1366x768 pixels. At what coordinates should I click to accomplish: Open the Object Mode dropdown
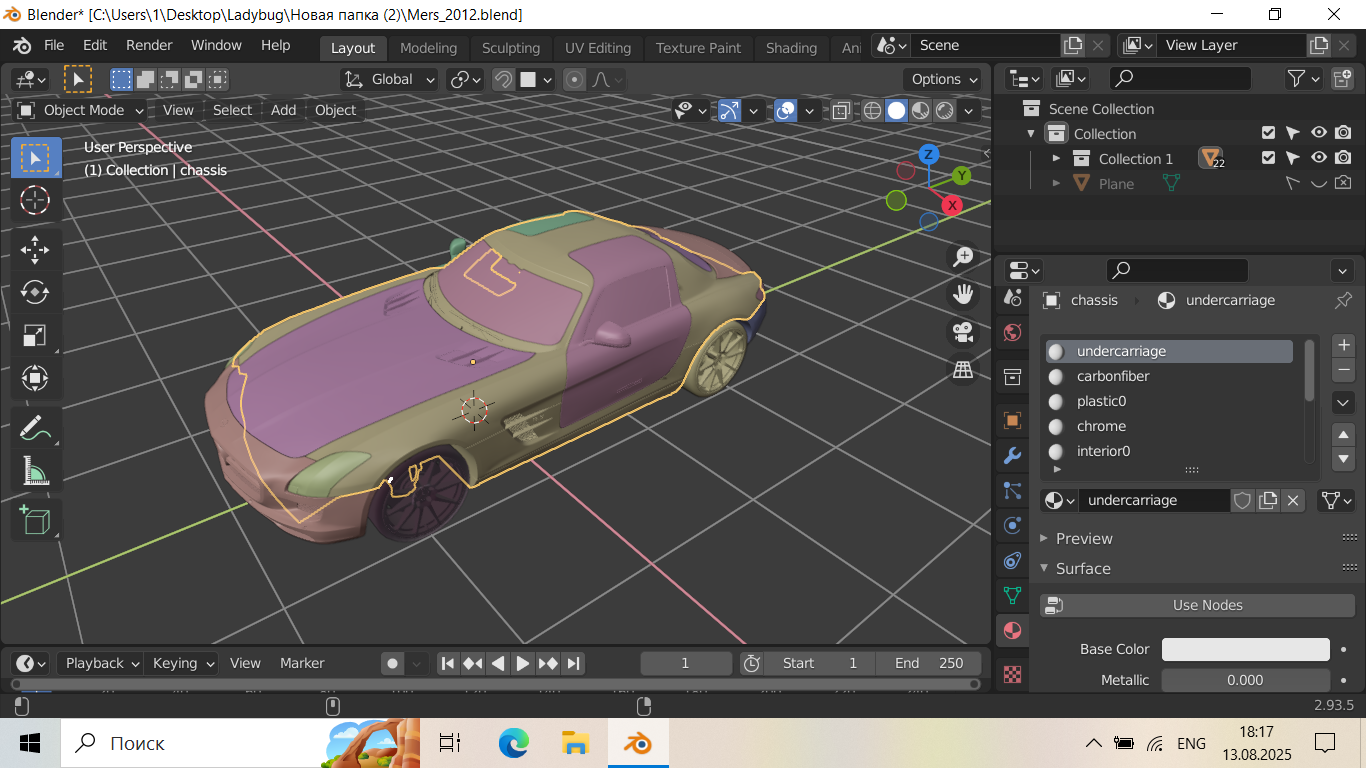coord(82,110)
